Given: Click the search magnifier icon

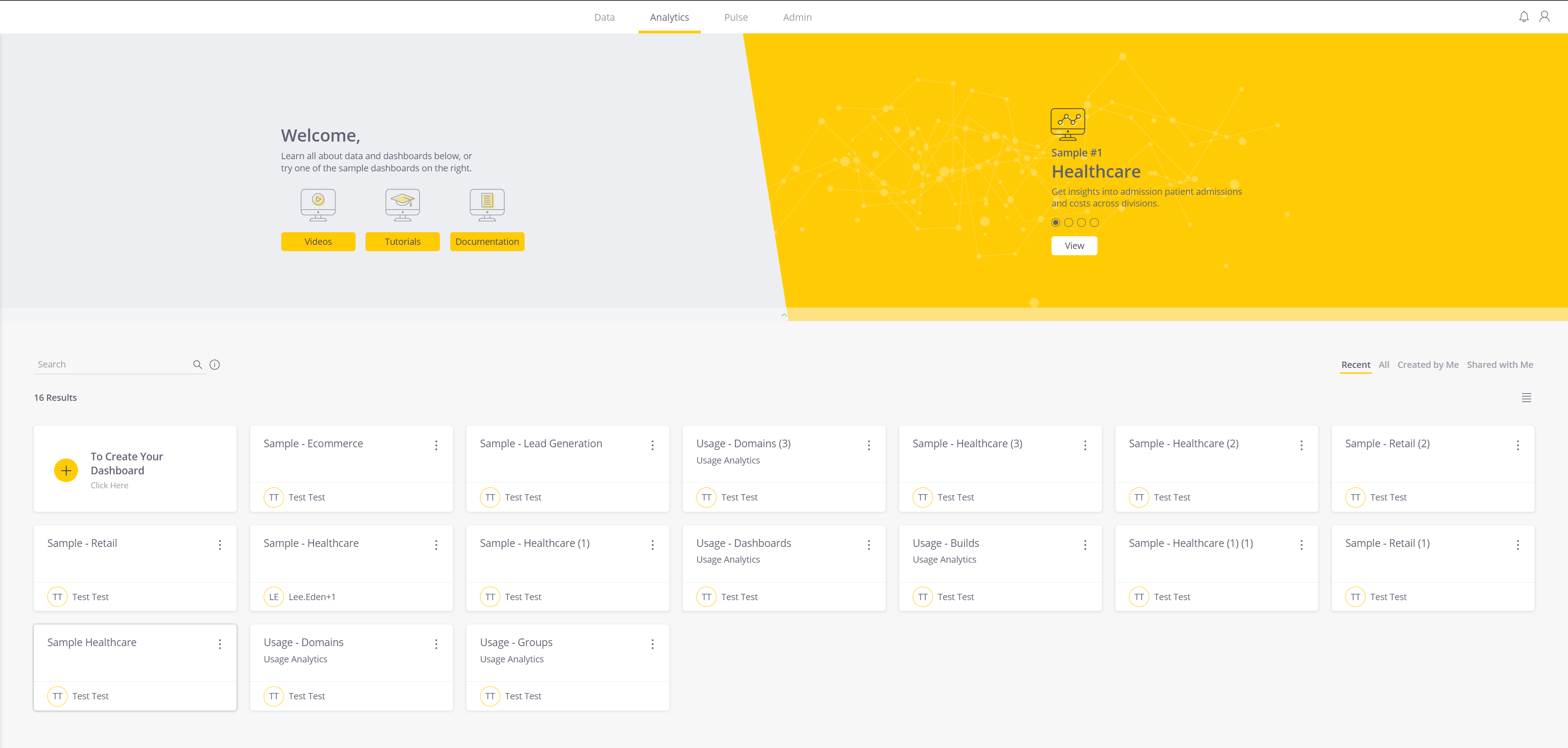Looking at the screenshot, I should tap(197, 364).
